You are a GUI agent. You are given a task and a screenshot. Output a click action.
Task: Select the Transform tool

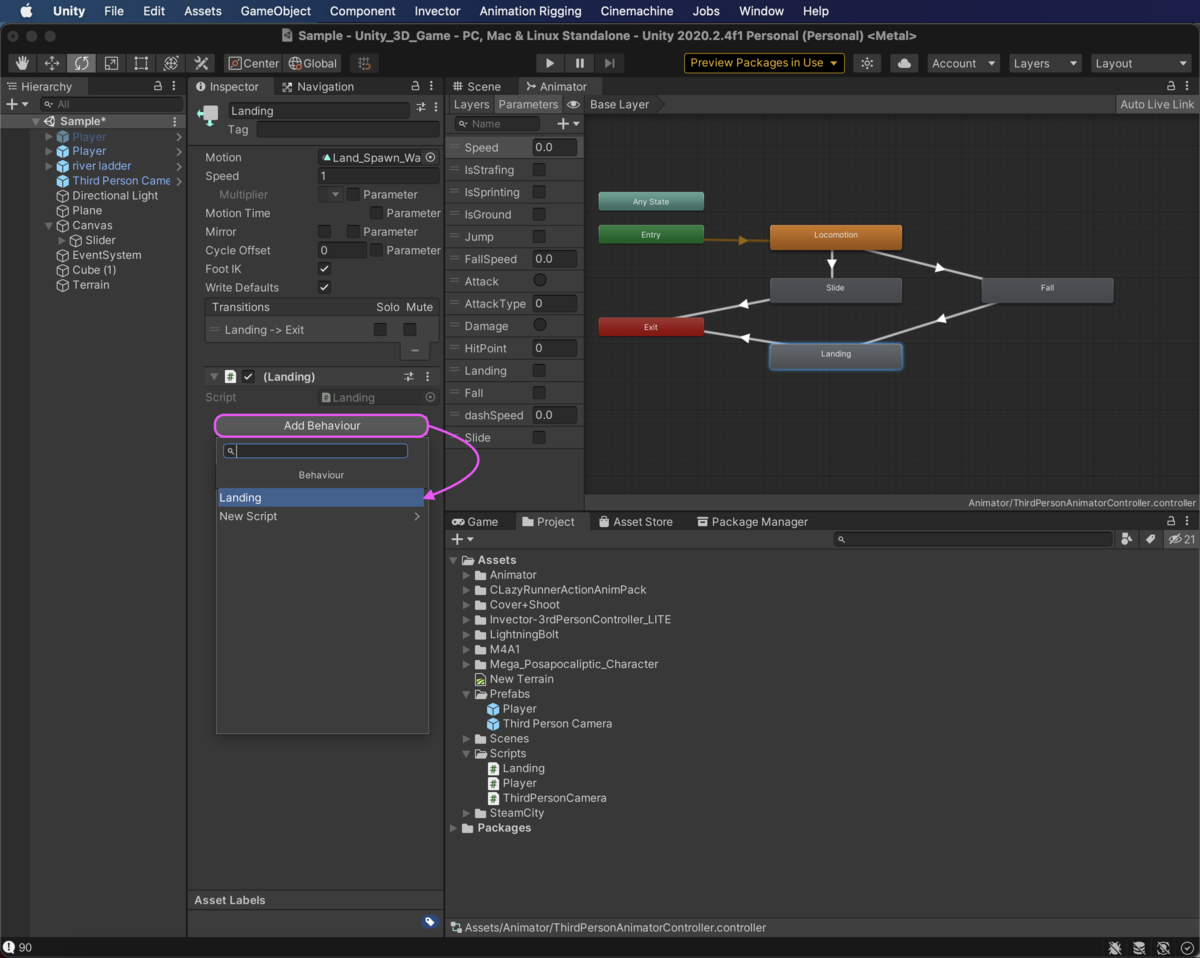coord(171,63)
